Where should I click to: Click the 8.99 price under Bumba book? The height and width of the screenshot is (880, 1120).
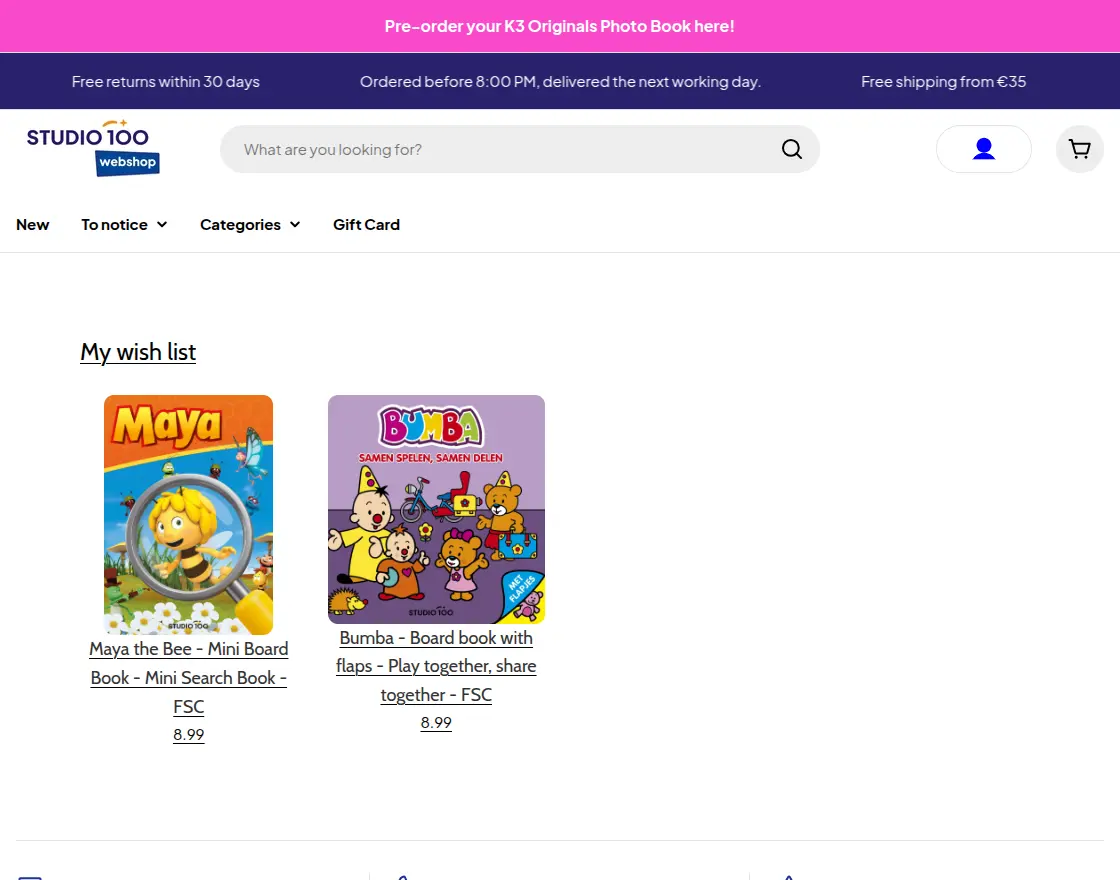436,723
